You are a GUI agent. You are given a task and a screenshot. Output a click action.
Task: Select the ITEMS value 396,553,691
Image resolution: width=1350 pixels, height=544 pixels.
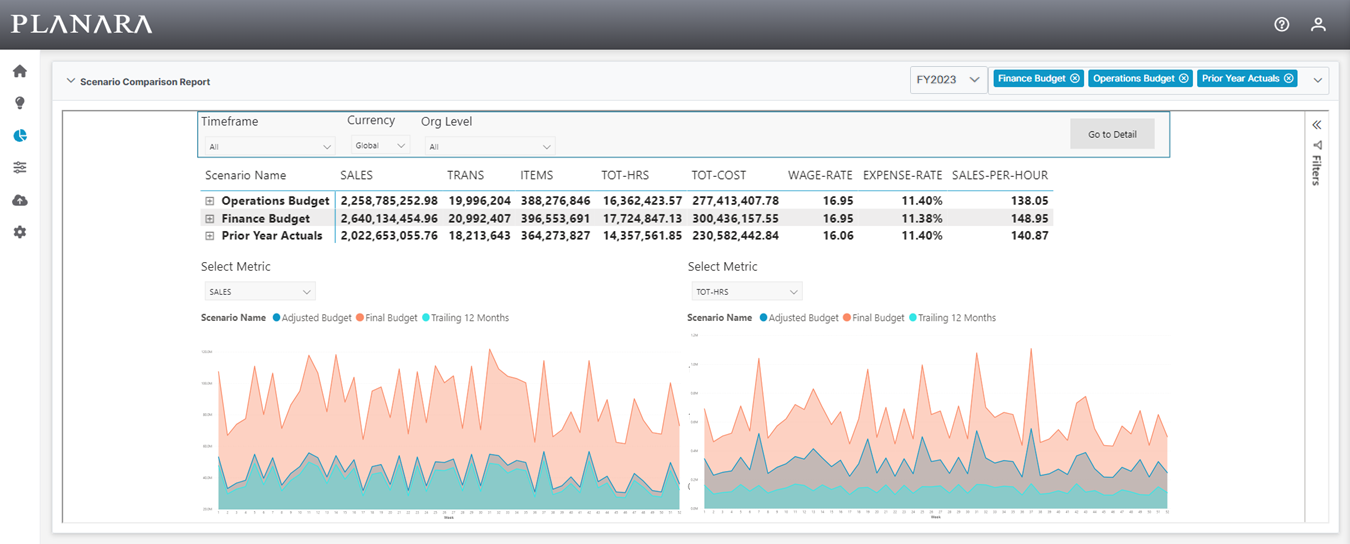tap(555, 218)
